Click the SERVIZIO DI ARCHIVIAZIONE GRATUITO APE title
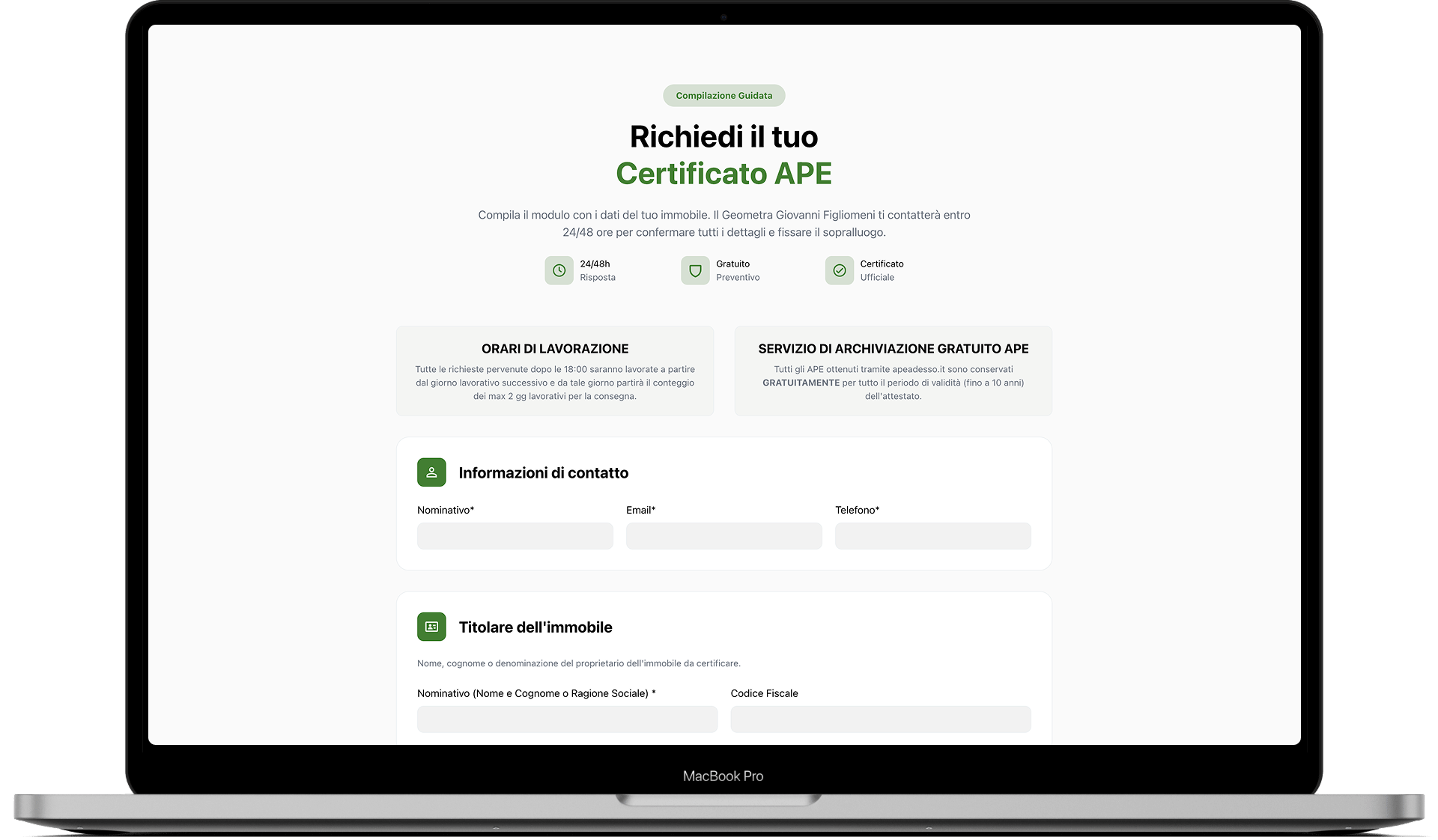This screenshot has width=1438, height=840. click(893, 349)
